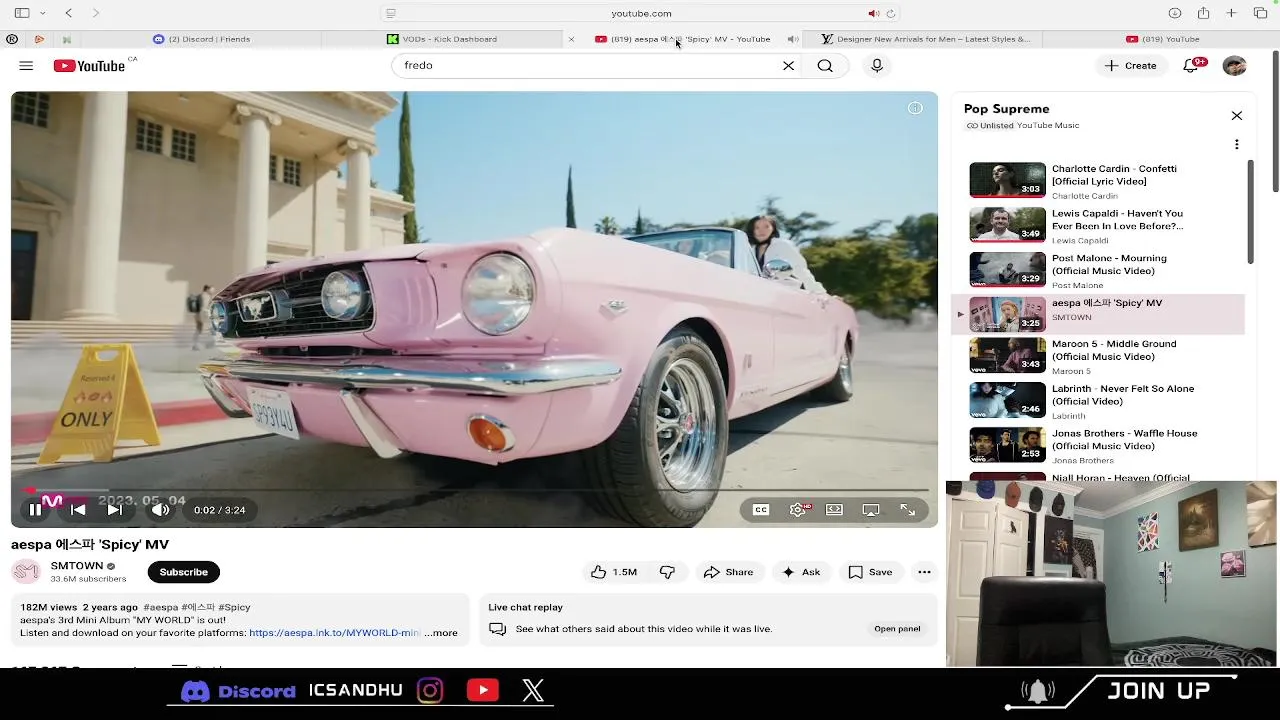The width and height of the screenshot is (1280, 720).
Task: Open a new Safari tab
Action: tap(1232, 13)
